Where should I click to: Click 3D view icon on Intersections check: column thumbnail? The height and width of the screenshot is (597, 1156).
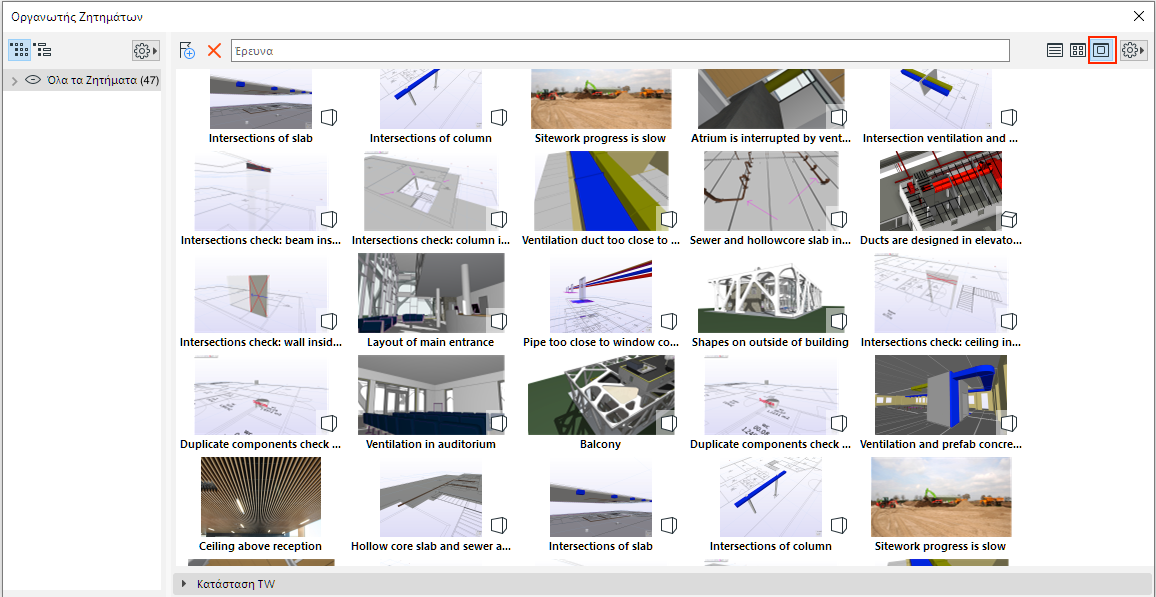pyautogui.click(x=499, y=220)
